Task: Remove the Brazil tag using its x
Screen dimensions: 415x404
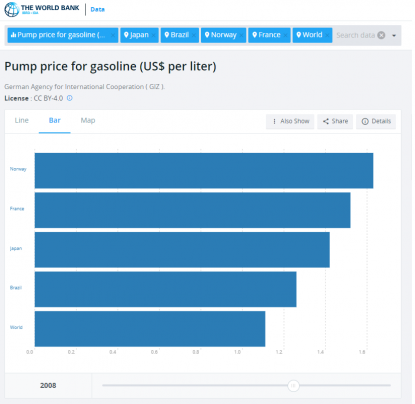Action: pyautogui.click(x=194, y=35)
